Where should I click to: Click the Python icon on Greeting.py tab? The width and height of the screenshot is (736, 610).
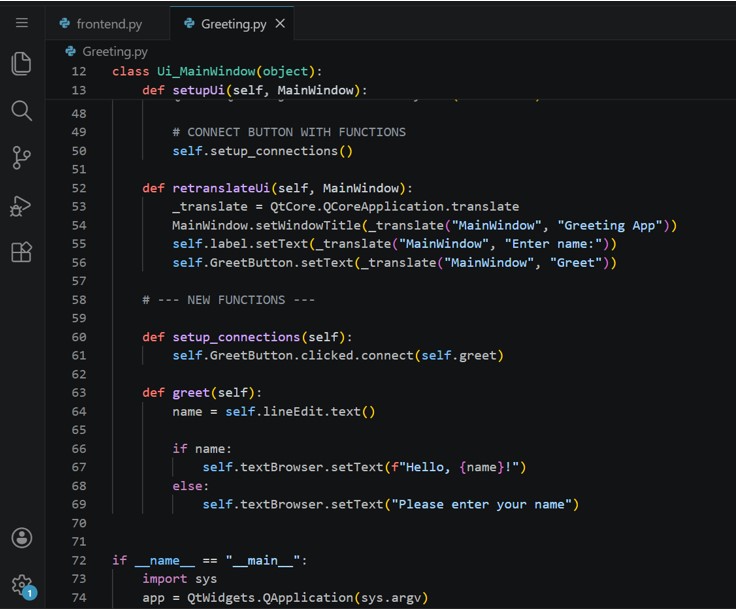pos(189,23)
